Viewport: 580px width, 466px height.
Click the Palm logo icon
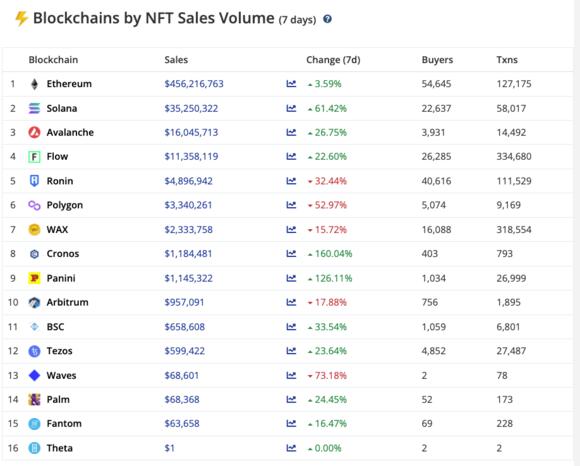34,399
